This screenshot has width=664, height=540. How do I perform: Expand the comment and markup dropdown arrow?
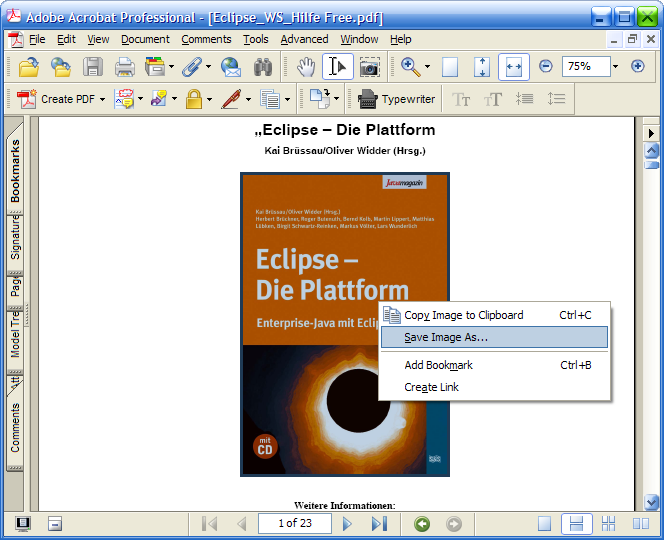(140, 100)
